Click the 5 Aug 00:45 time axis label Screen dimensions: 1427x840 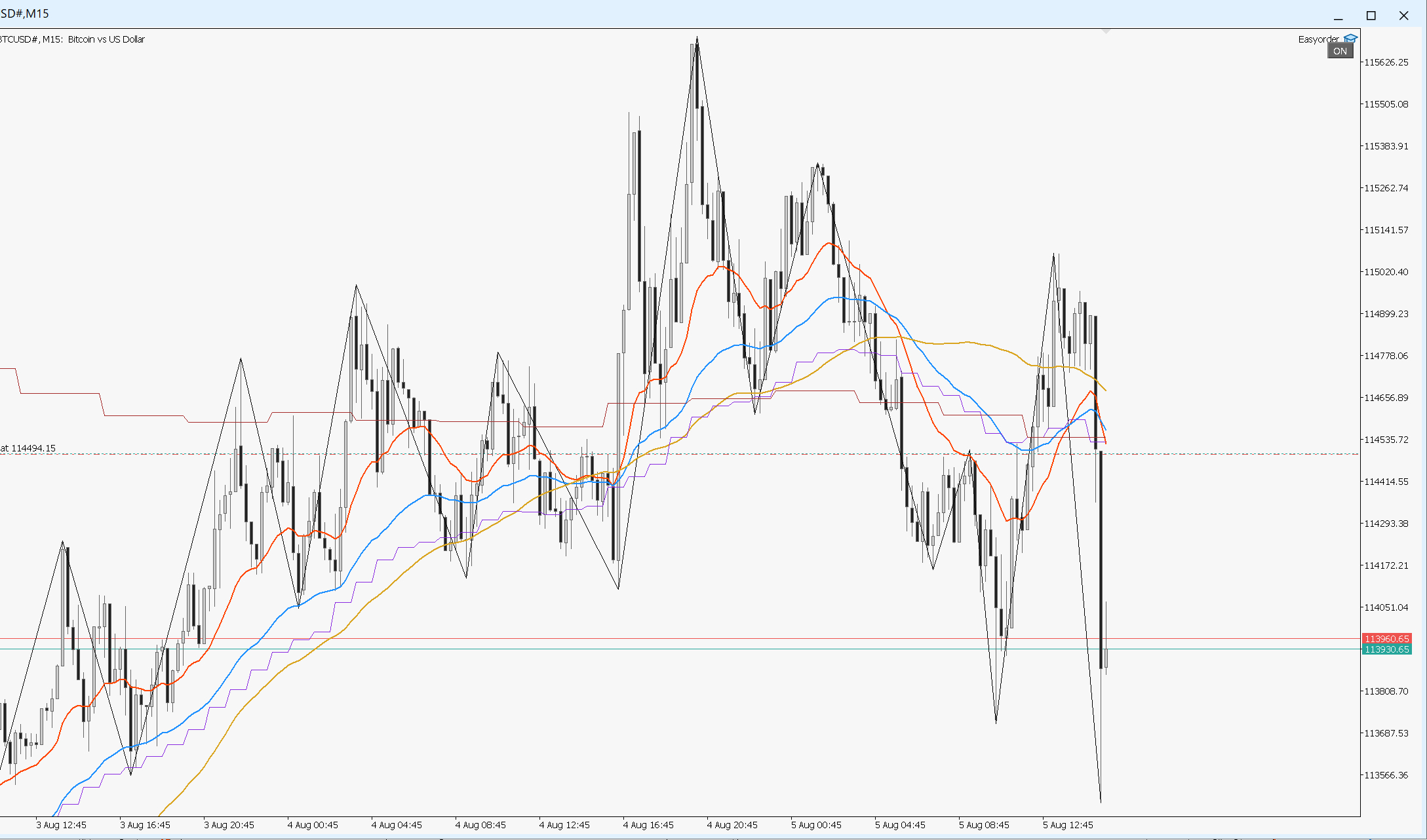[816, 825]
